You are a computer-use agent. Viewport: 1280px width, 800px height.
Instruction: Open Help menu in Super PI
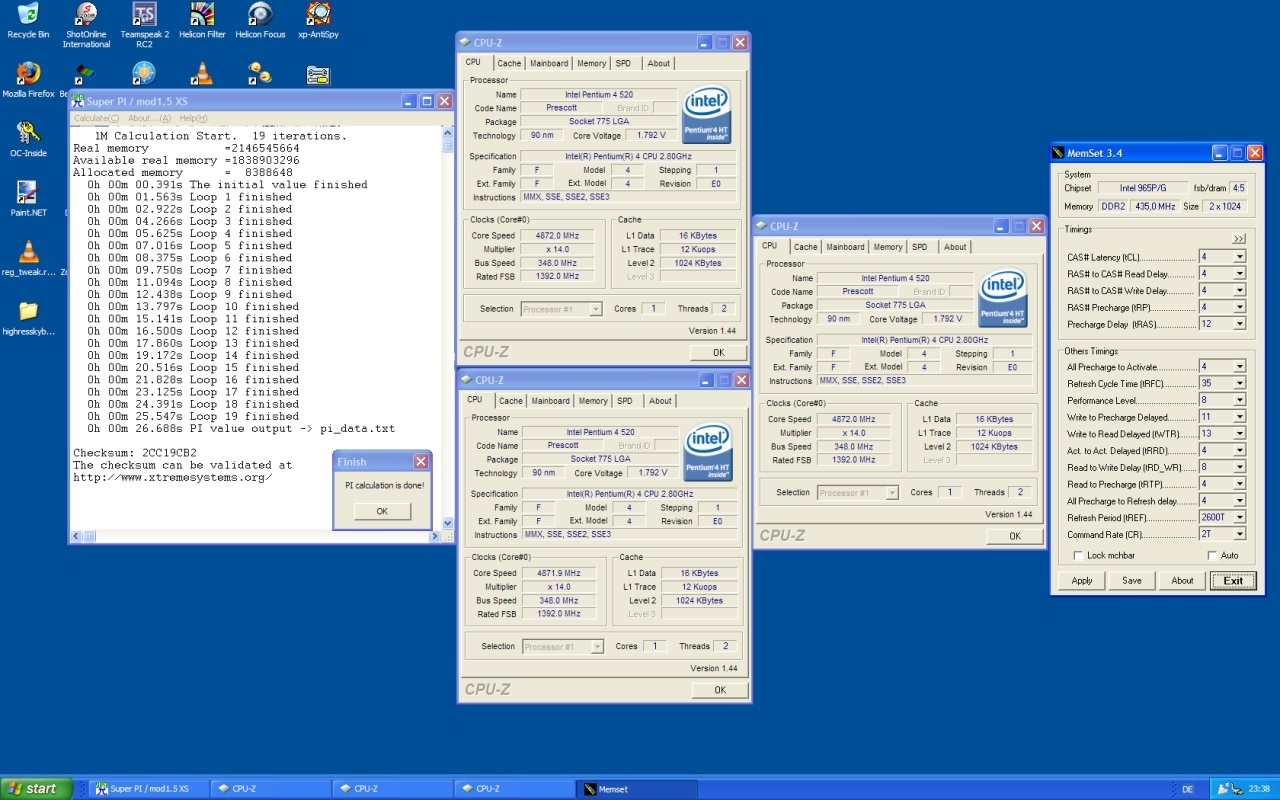coord(193,118)
